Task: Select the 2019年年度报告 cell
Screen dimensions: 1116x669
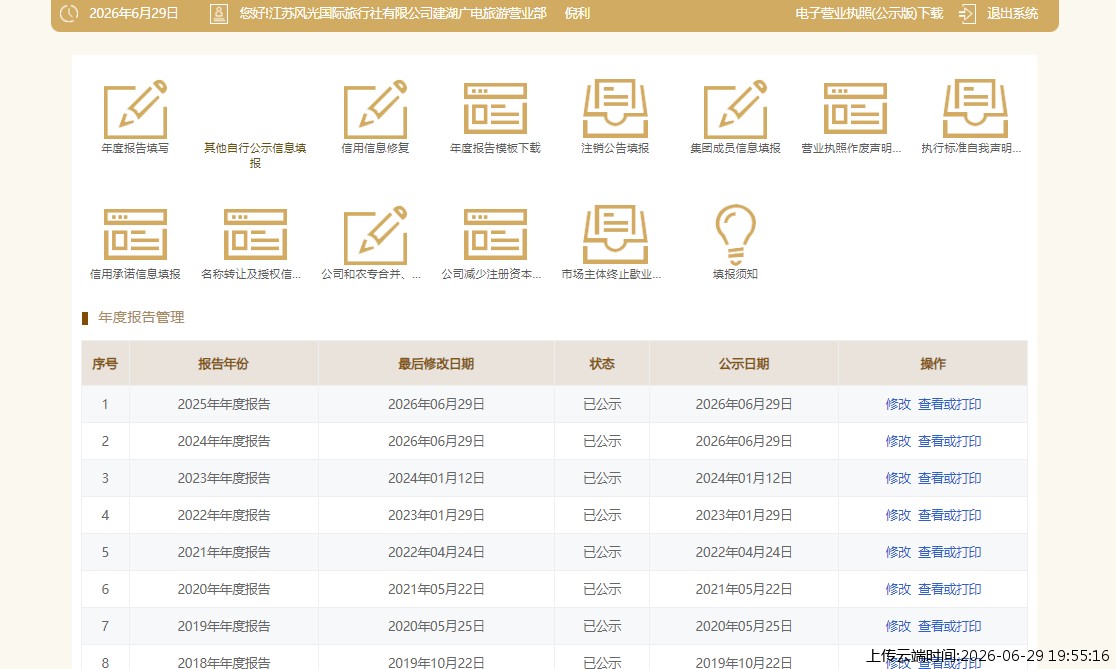Action: [223, 626]
